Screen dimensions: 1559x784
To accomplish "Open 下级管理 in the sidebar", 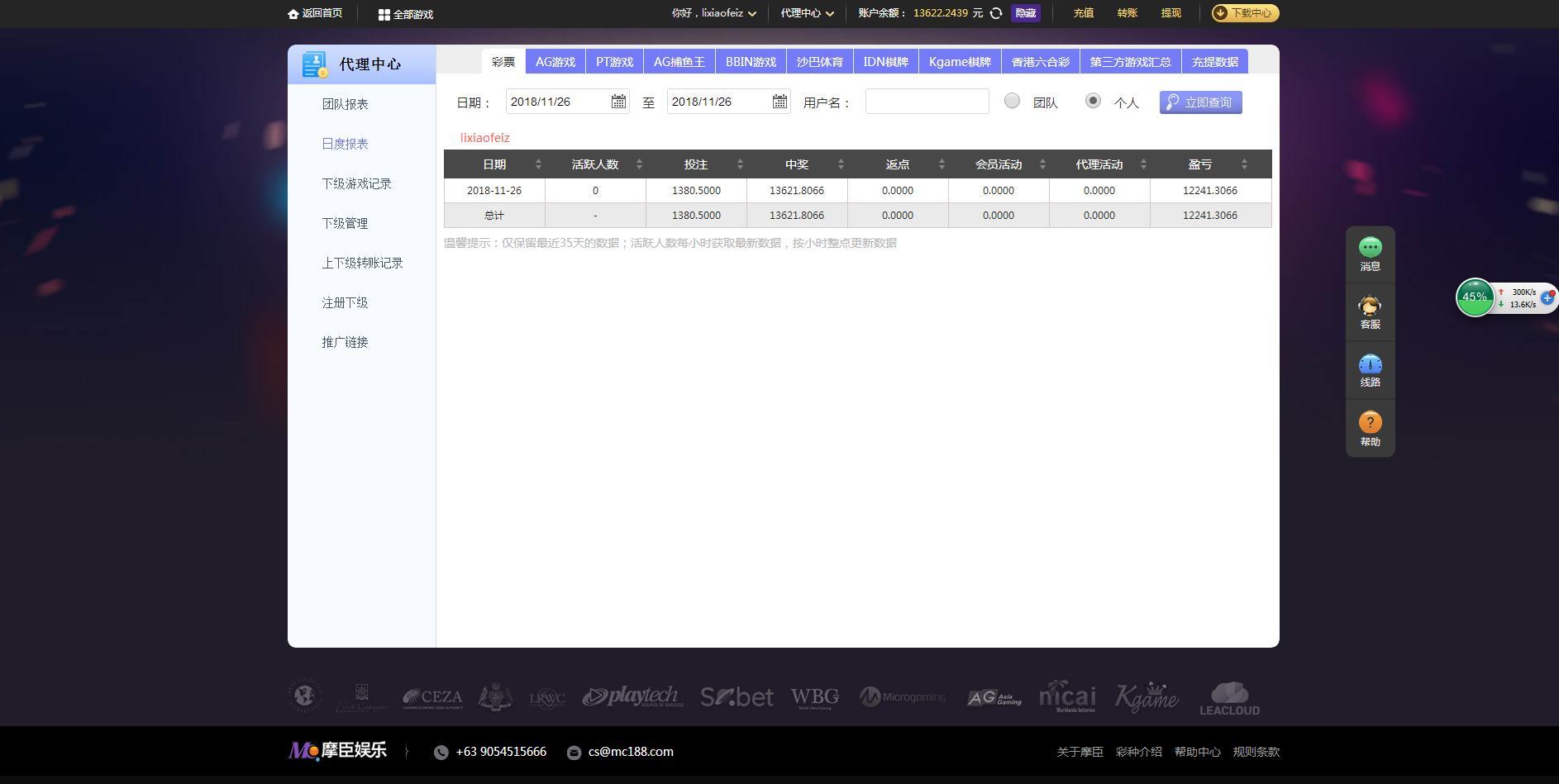I will pos(346,223).
